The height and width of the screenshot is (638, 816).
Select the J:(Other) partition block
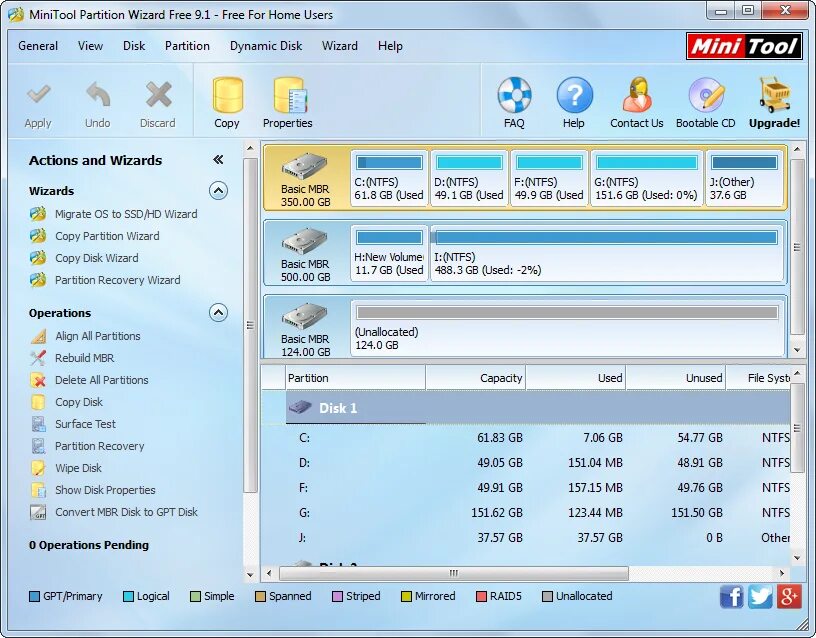click(745, 178)
